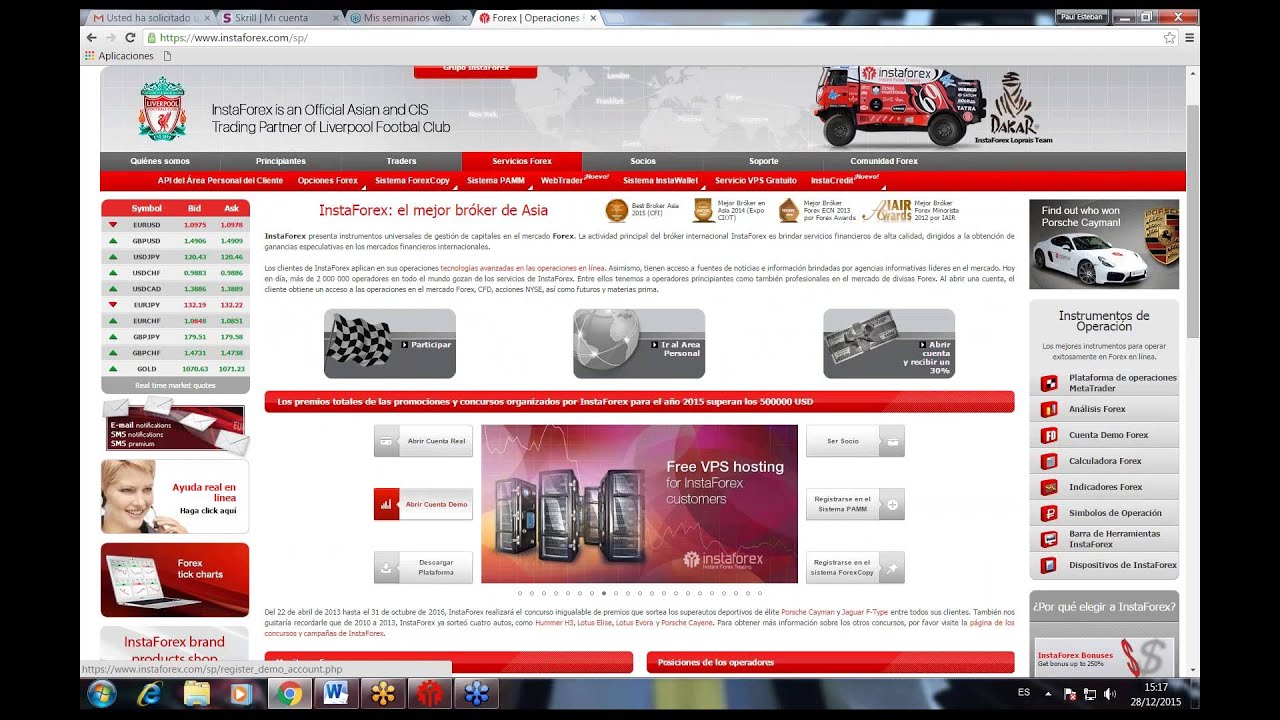This screenshot has width=1280, height=720.
Task: Open Quiénes somos menu
Action: click(160, 161)
